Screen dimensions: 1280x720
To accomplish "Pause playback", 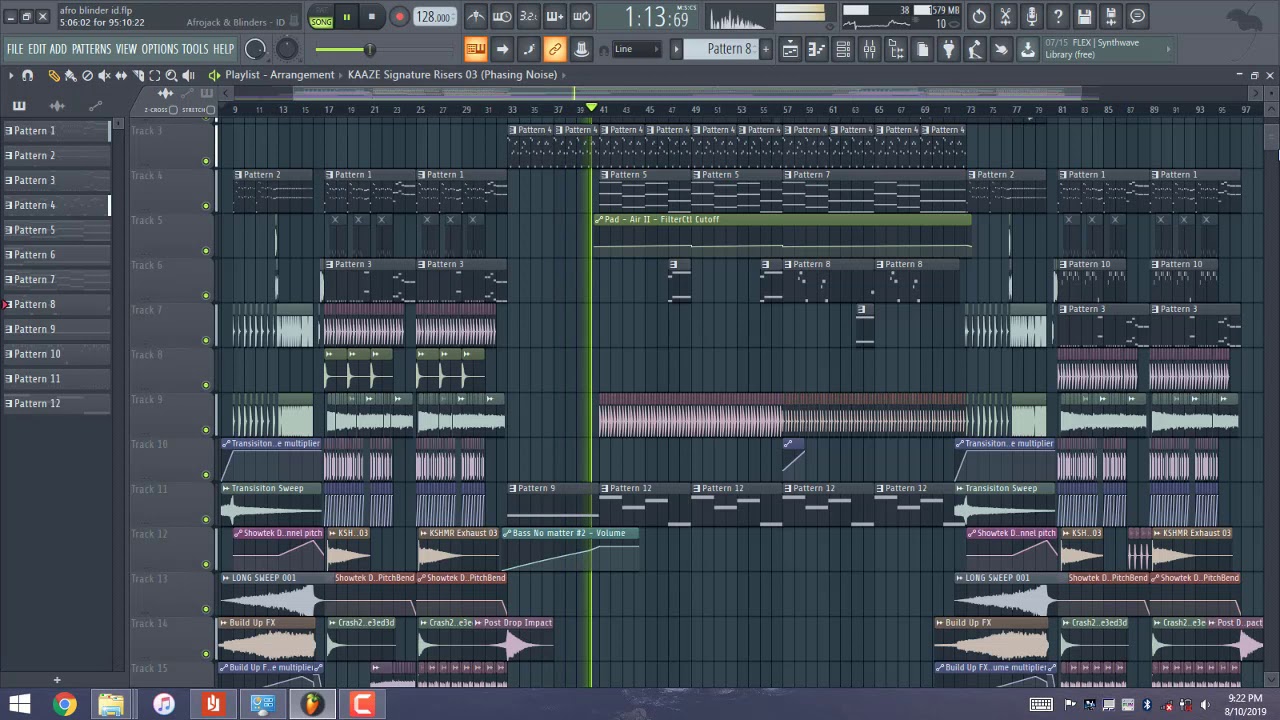I will tap(346, 17).
